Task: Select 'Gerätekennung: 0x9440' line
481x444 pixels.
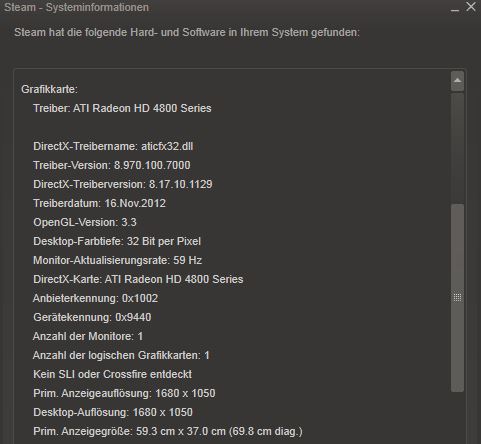Action: point(92,317)
